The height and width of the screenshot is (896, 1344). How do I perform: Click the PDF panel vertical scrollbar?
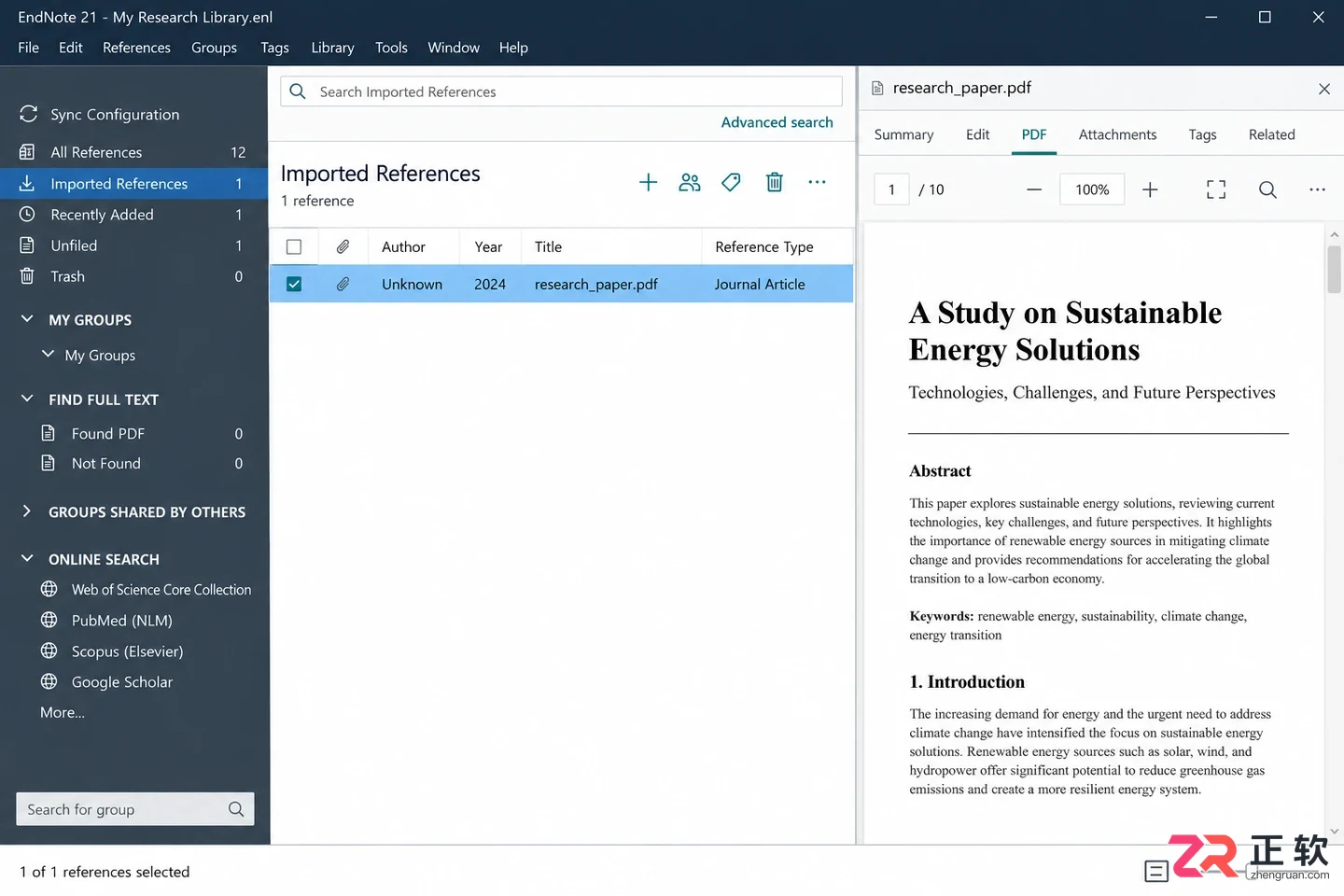click(x=1334, y=532)
